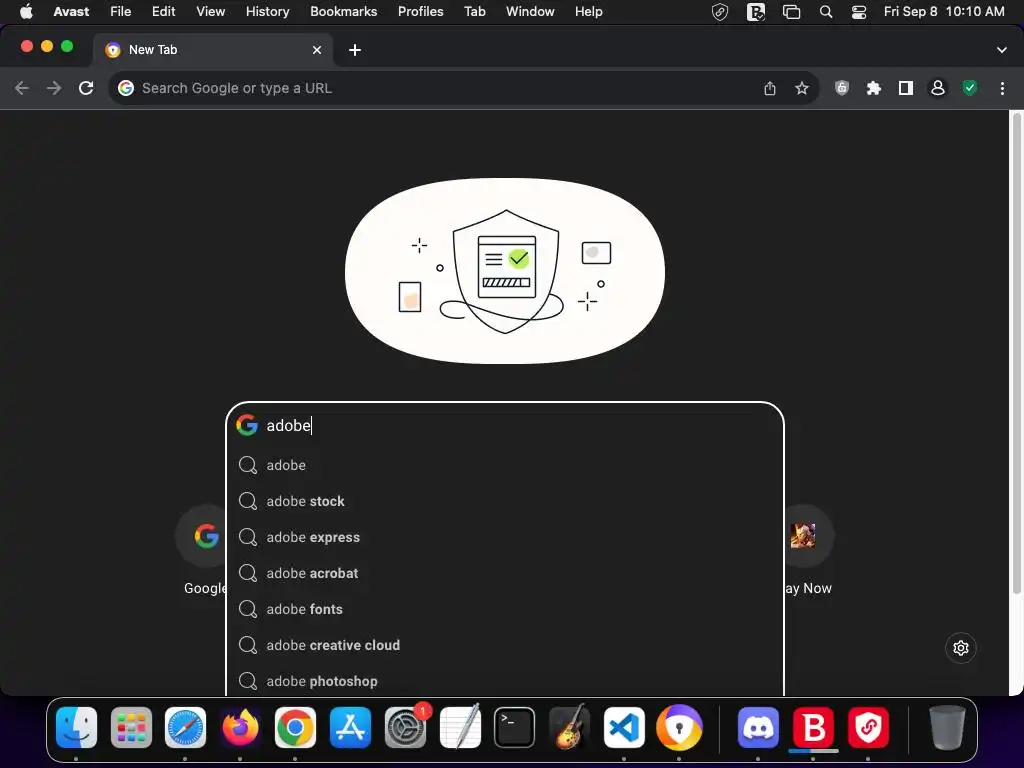Open Spotlight search in menu bar
The image size is (1024, 768).
(826, 12)
